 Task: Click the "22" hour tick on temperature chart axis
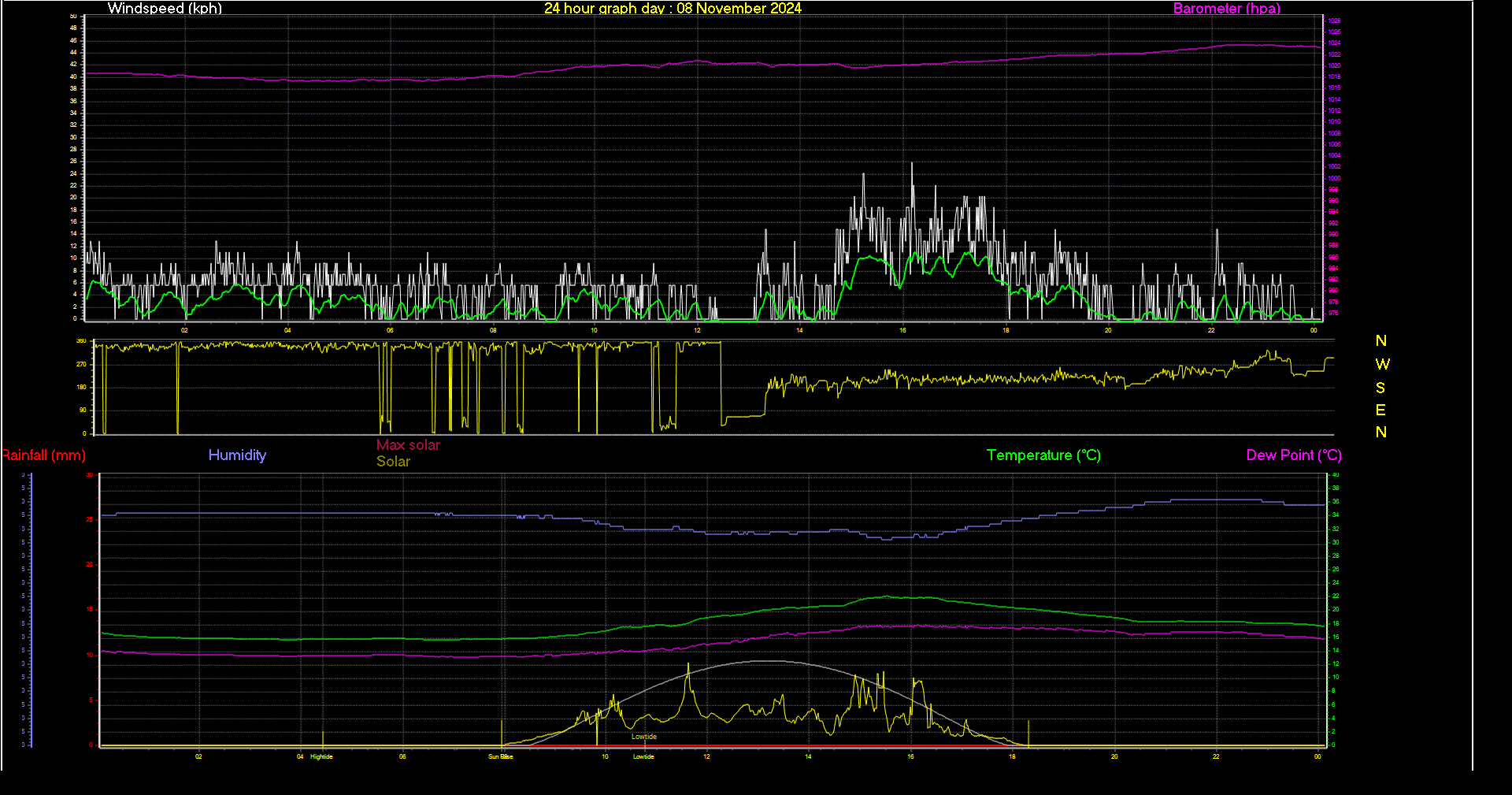click(x=1216, y=756)
